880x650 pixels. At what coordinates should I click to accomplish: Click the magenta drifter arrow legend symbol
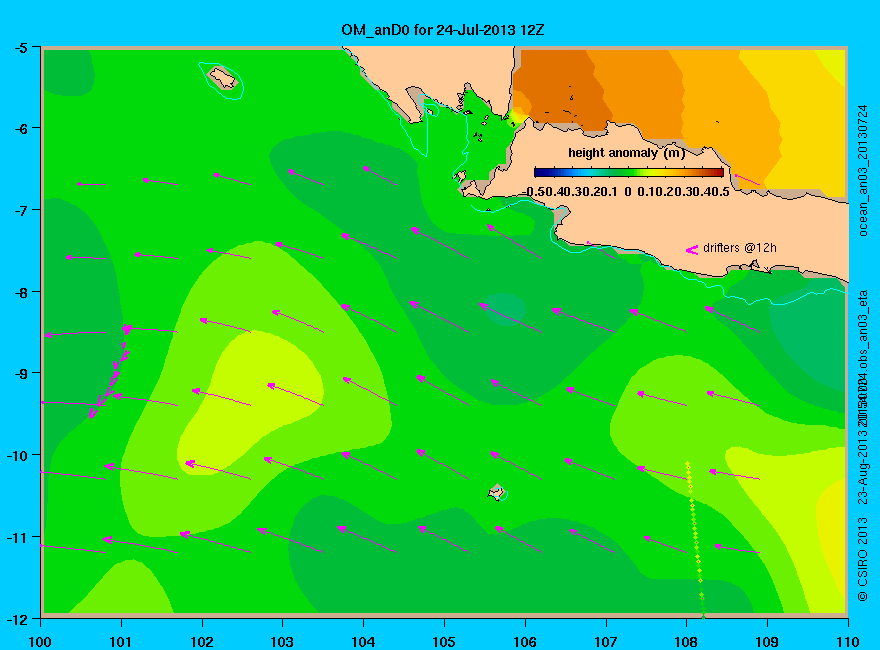click(692, 250)
